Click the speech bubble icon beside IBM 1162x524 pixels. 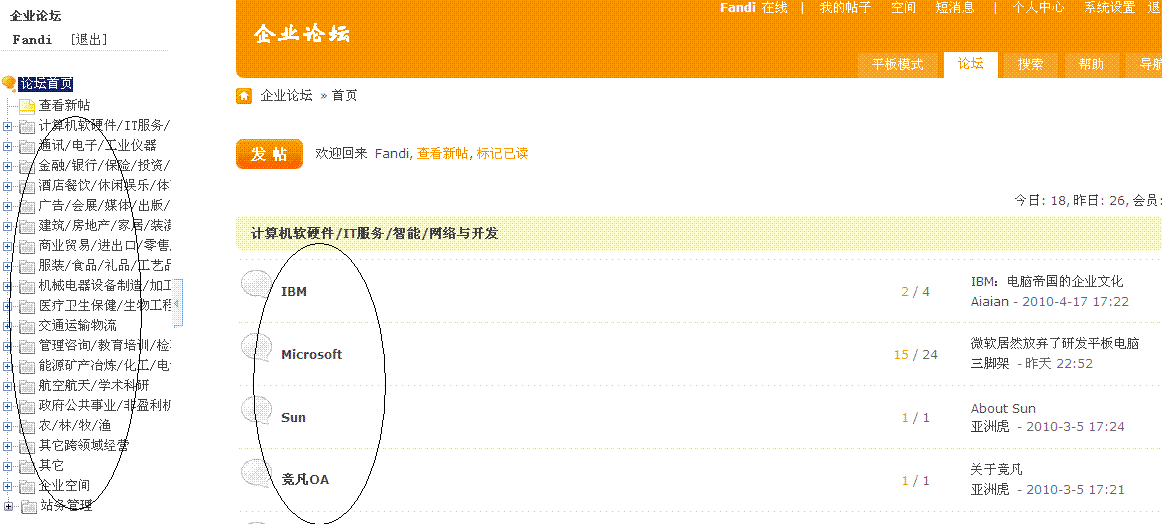(257, 286)
